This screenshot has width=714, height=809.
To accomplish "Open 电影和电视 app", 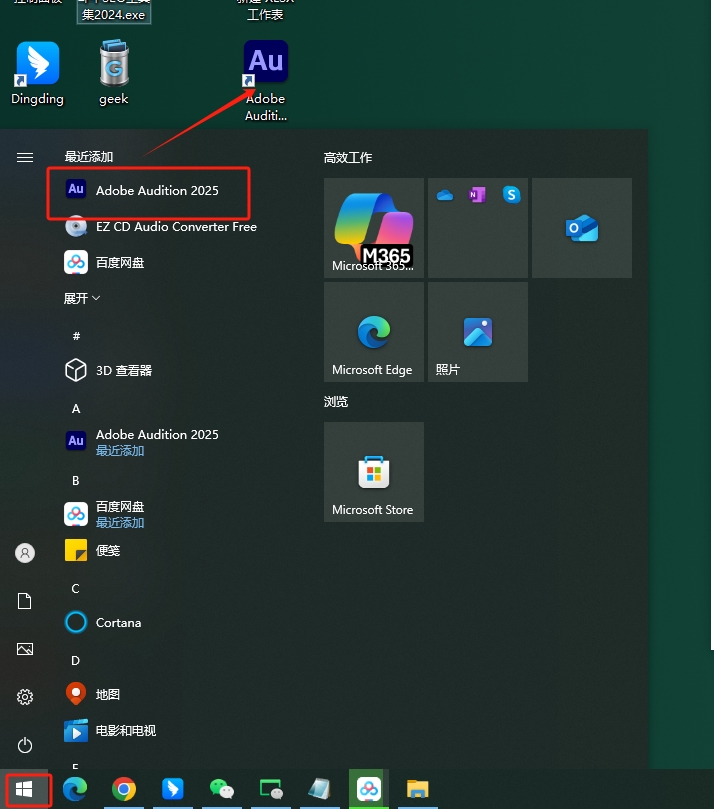I will 110,731.
